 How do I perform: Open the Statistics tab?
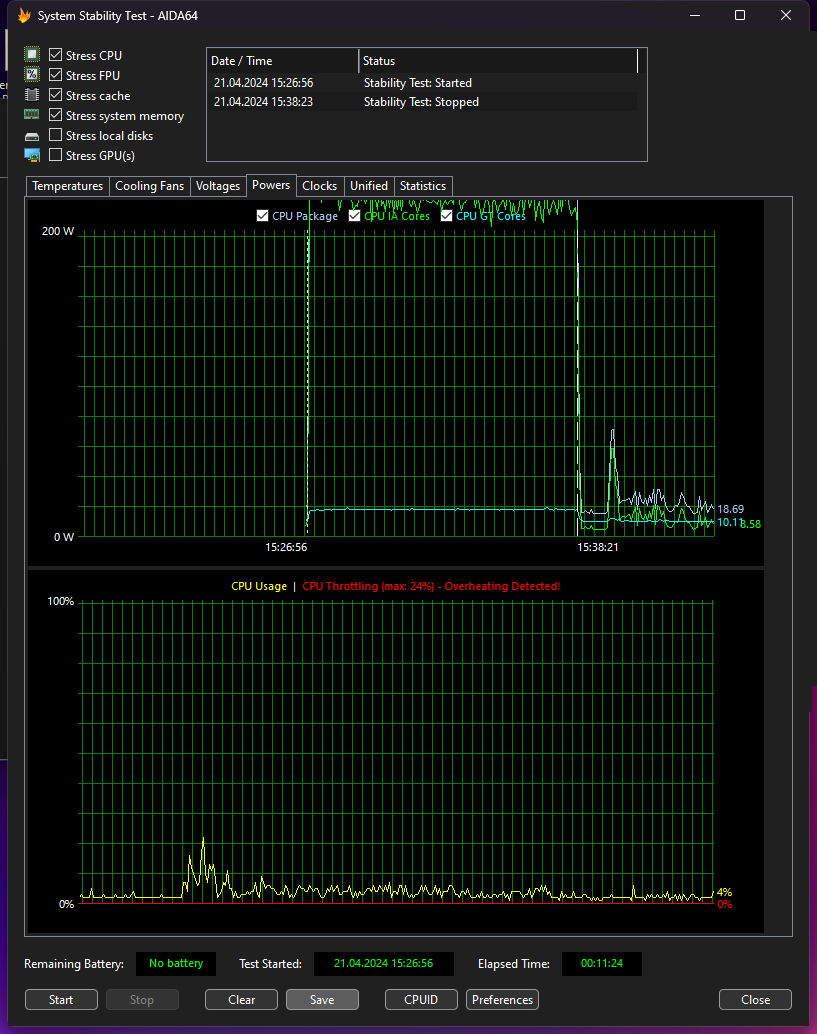coord(422,186)
